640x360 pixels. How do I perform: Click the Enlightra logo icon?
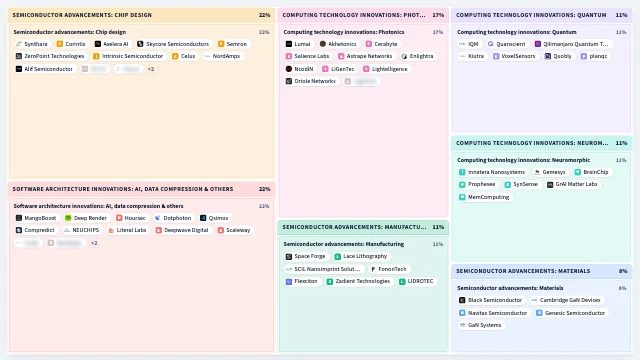click(x=404, y=56)
